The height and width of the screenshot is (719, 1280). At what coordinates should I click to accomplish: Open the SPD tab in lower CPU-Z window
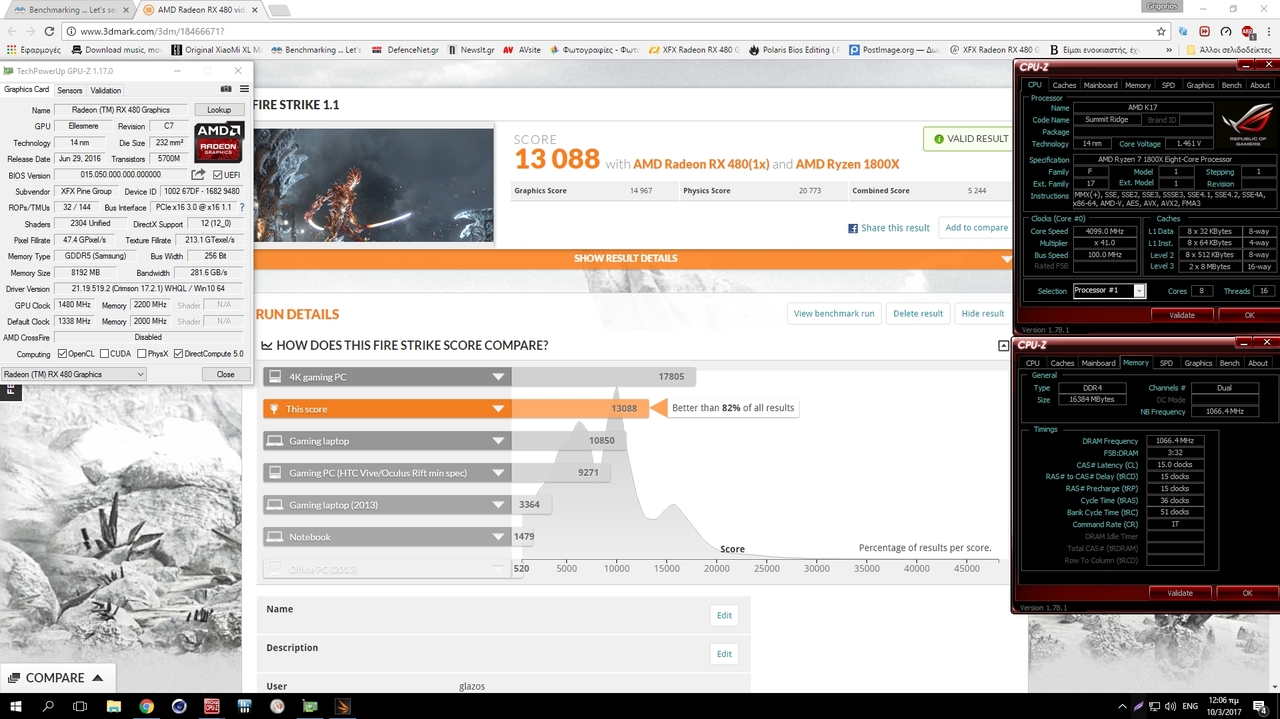coord(1166,363)
